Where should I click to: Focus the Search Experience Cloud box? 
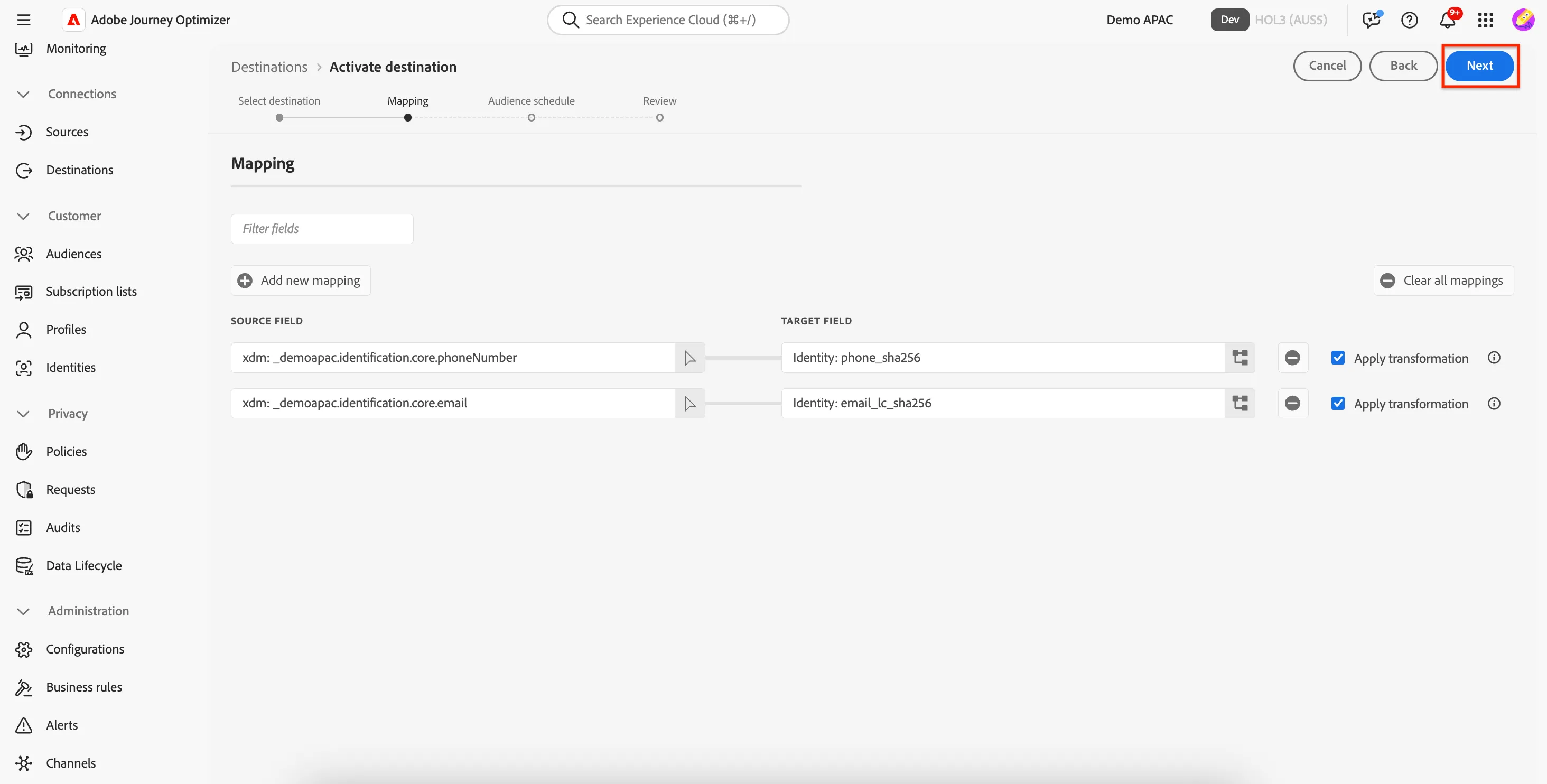pyautogui.click(x=668, y=20)
